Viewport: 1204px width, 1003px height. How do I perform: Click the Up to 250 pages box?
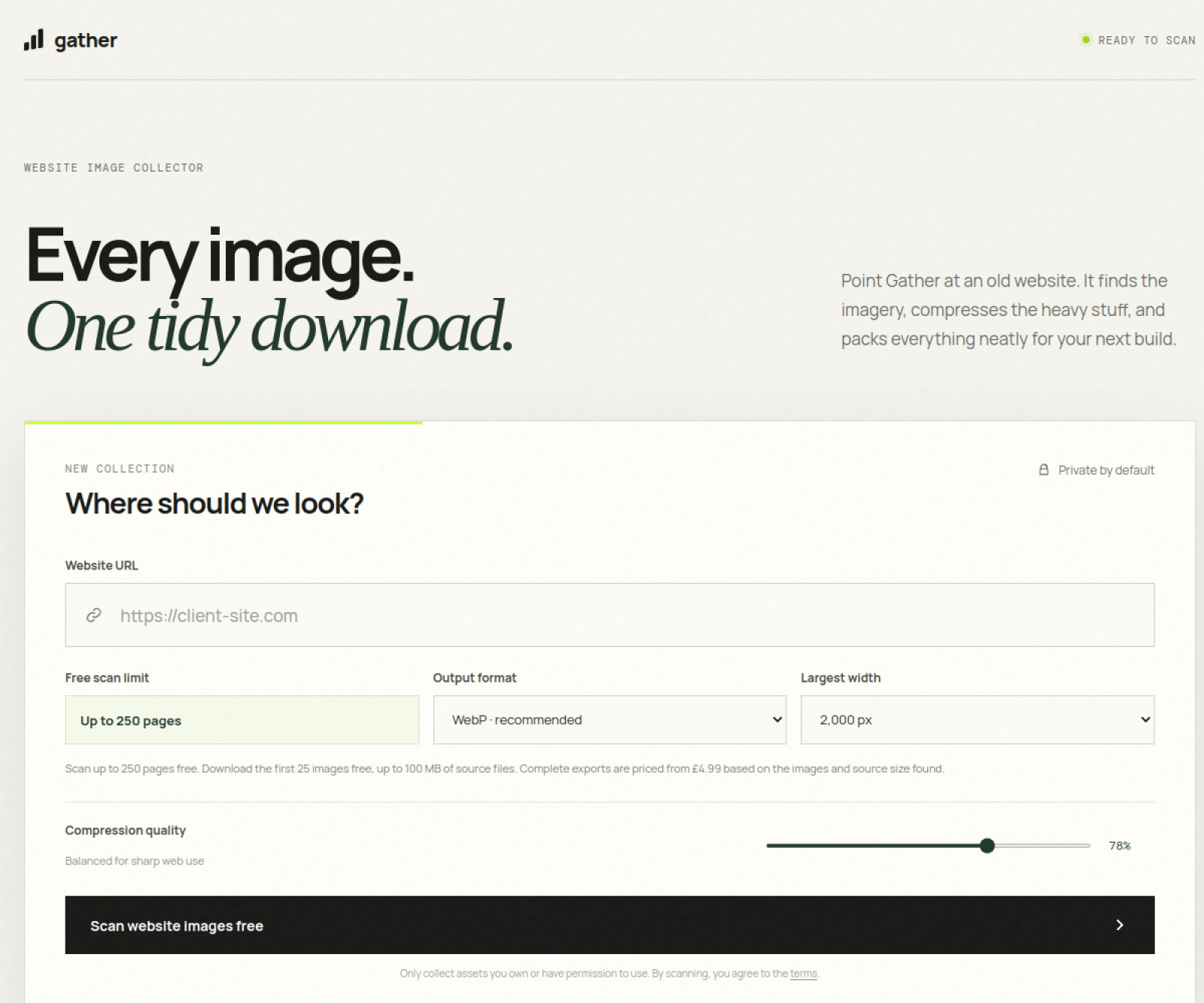click(x=242, y=720)
